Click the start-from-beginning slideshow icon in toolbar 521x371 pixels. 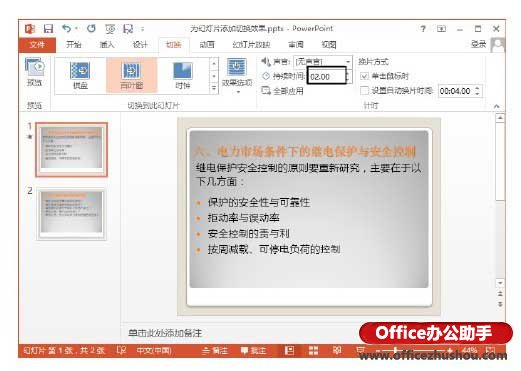[110, 29]
